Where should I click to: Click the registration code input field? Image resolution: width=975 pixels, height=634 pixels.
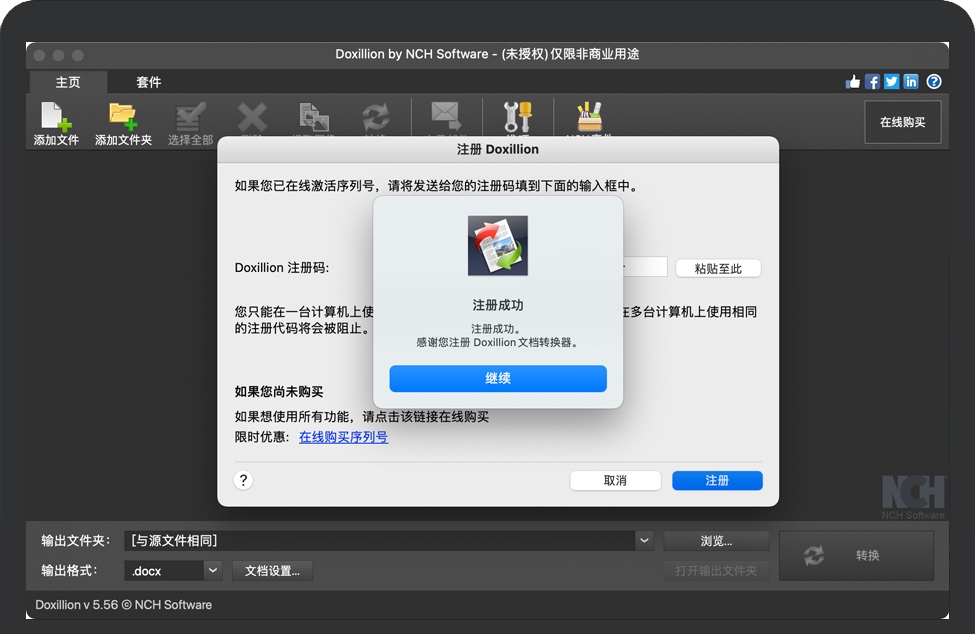coord(644,267)
